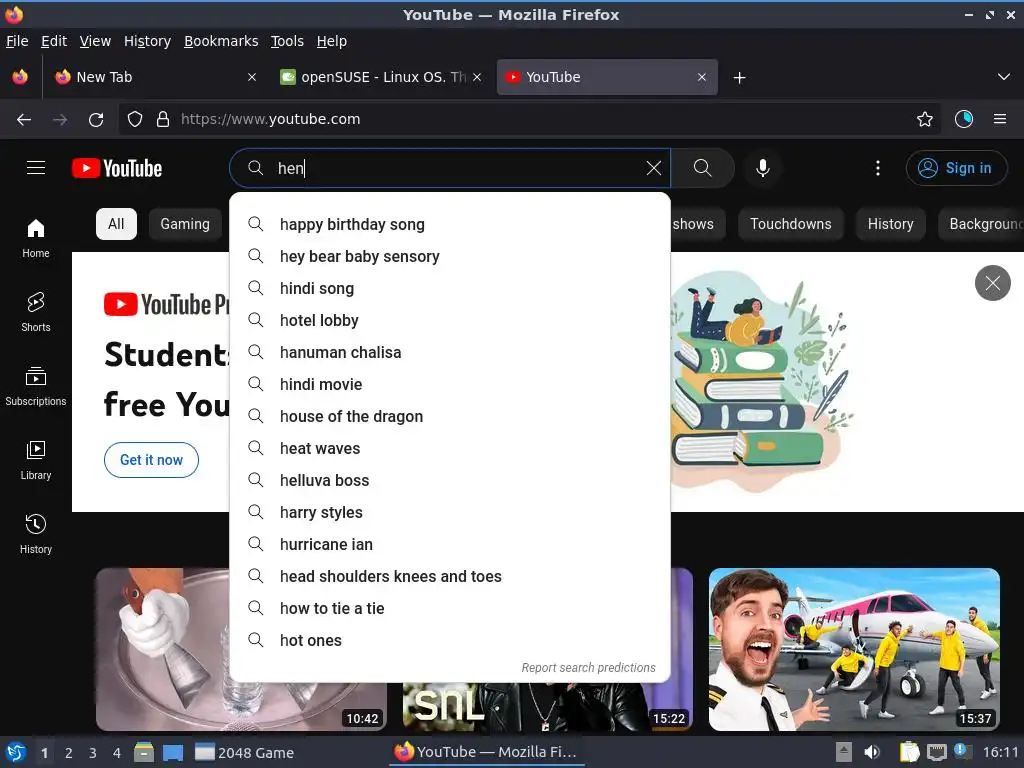This screenshot has width=1024, height=768.
Task: Choose suggestion 'hotel lobby'
Action: tap(450, 321)
